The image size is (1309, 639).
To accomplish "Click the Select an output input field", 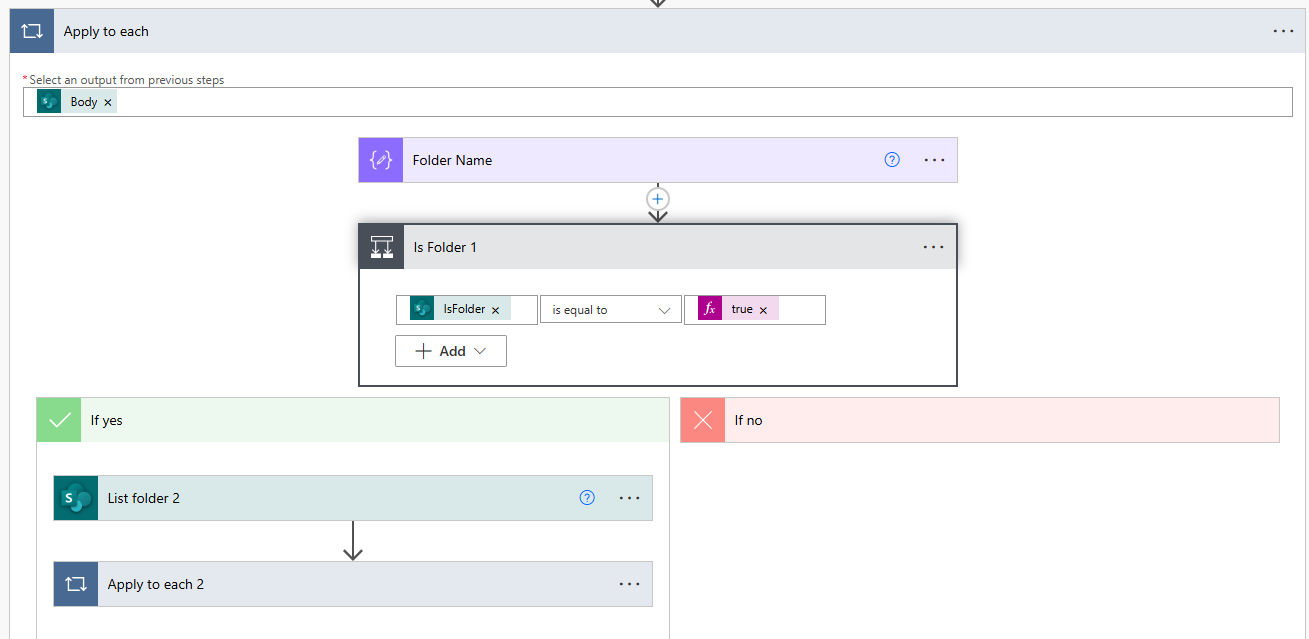I will pyautogui.click(x=700, y=102).
